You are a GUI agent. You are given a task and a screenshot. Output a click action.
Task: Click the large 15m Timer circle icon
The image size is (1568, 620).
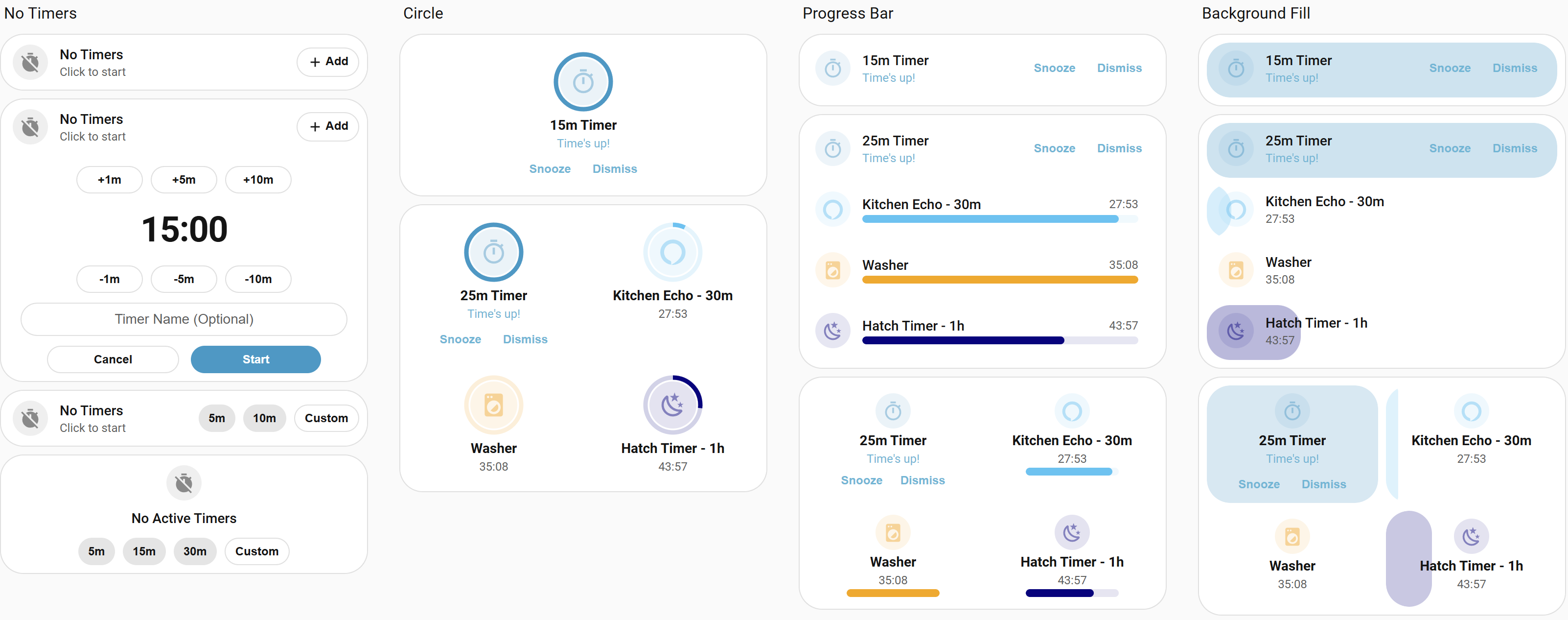click(582, 82)
